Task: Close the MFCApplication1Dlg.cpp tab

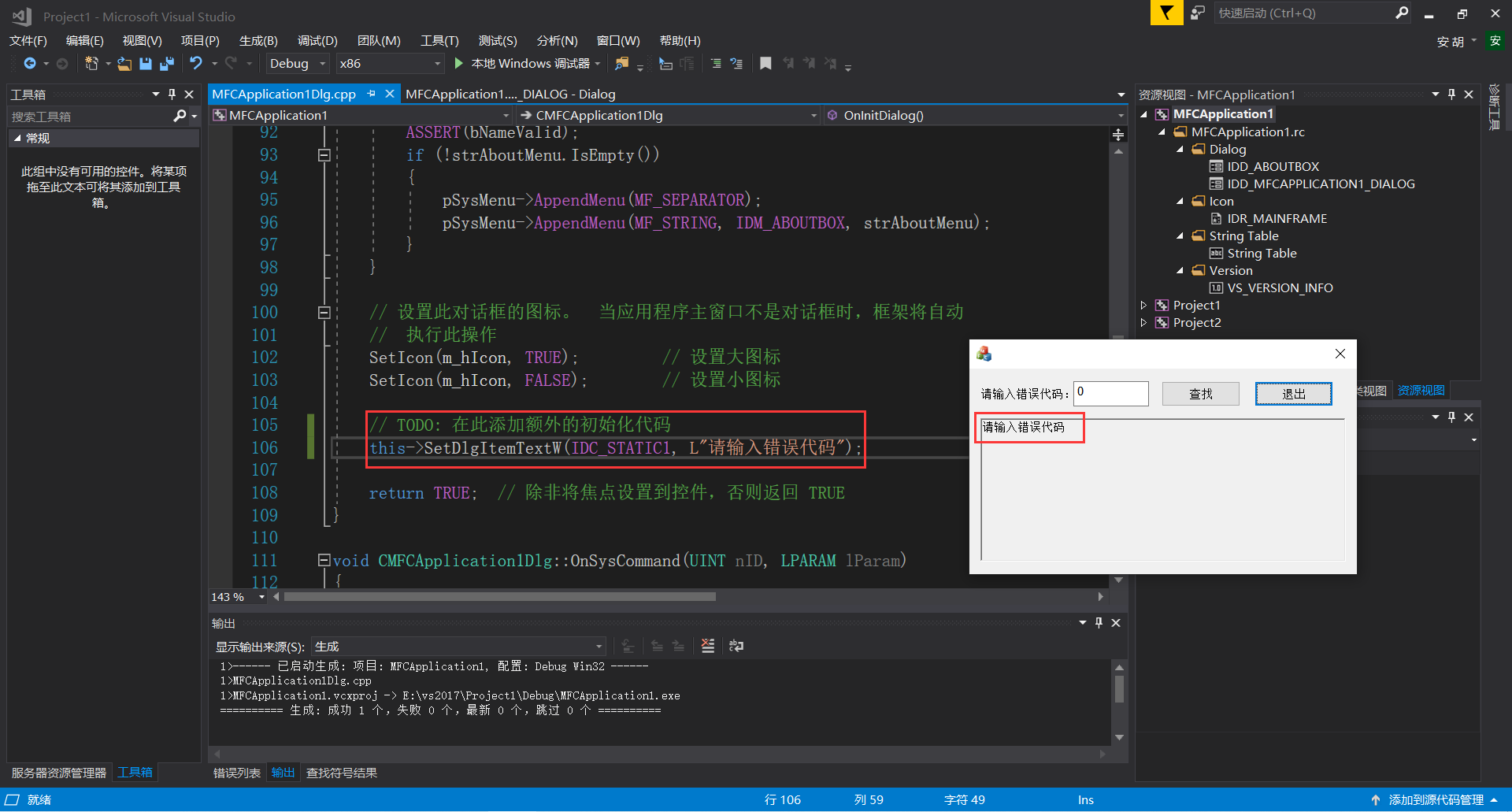Action: click(389, 94)
